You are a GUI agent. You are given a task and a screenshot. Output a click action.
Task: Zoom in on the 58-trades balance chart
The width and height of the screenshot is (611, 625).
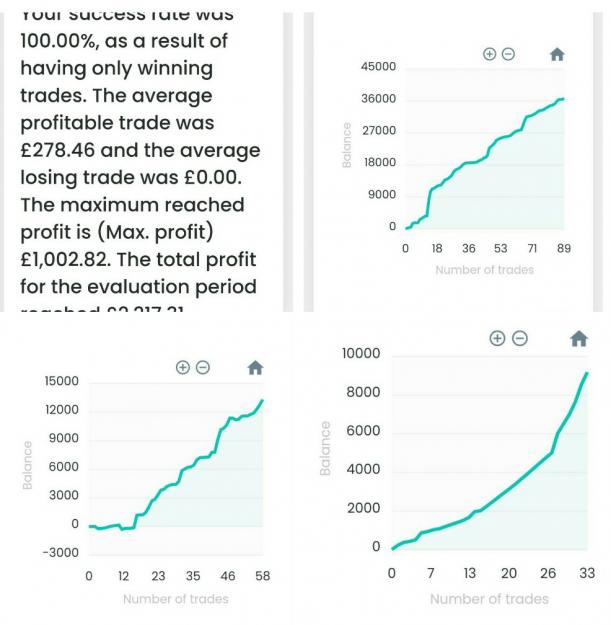coord(183,367)
